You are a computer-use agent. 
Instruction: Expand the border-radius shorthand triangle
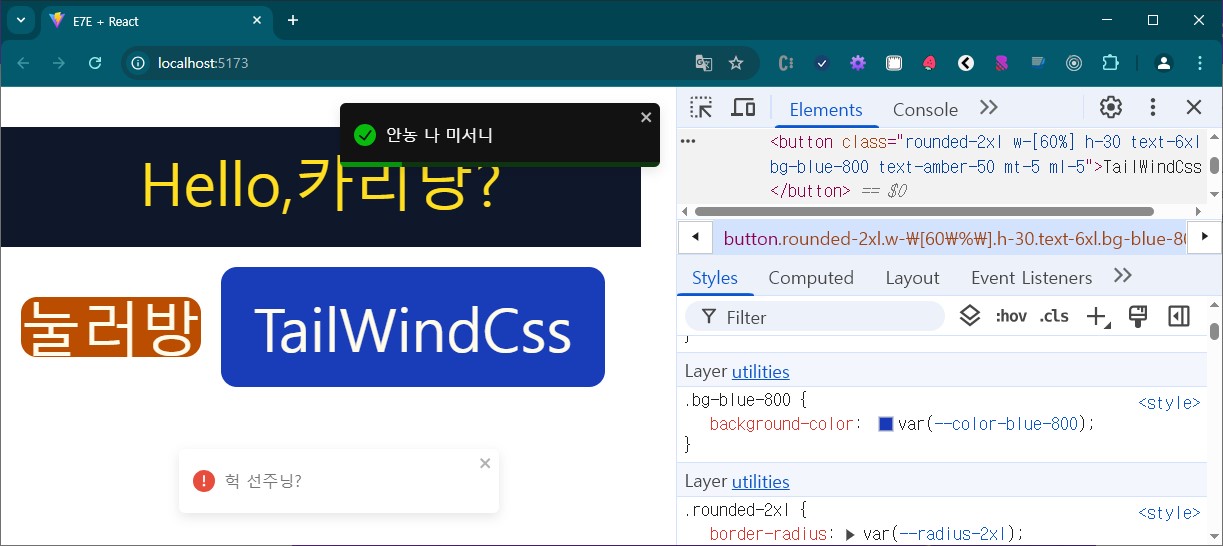pyautogui.click(x=850, y=534)
